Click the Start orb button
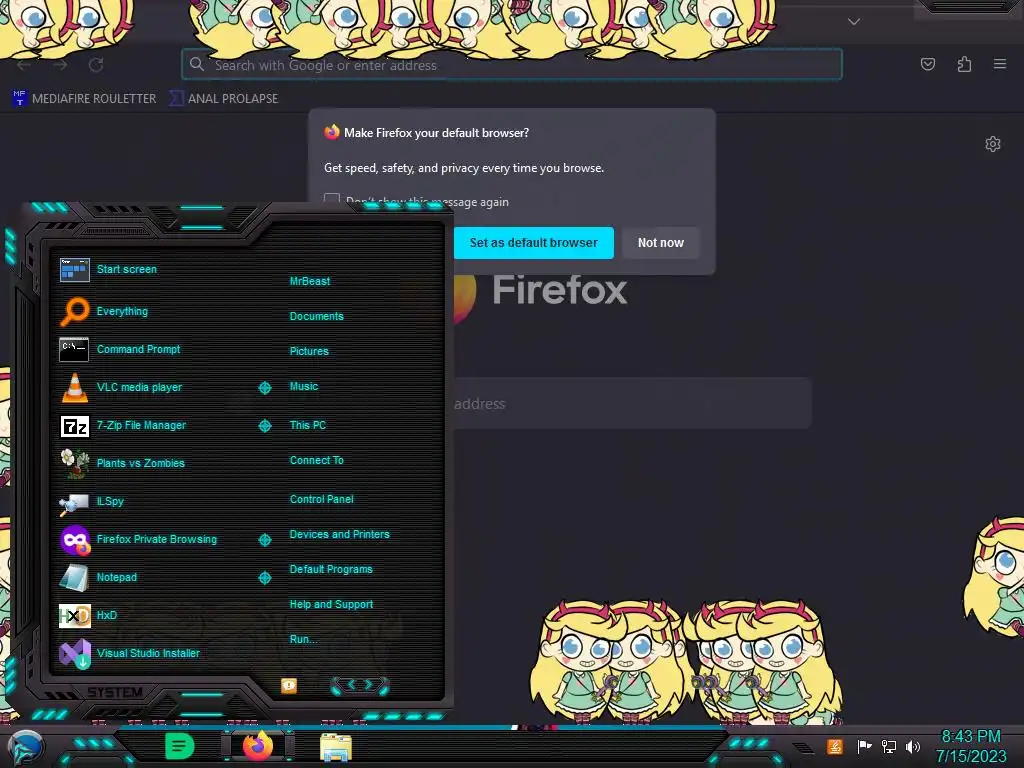Viewport: 1024px width, 768px height. [x=26, y=747]
